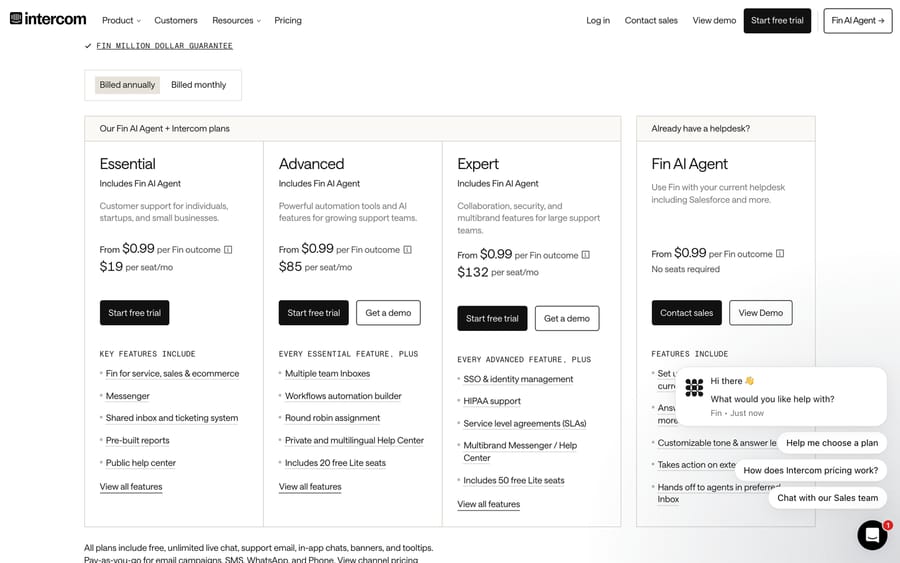
Task: Expand the Resources menu
Action: click(236, 20)
